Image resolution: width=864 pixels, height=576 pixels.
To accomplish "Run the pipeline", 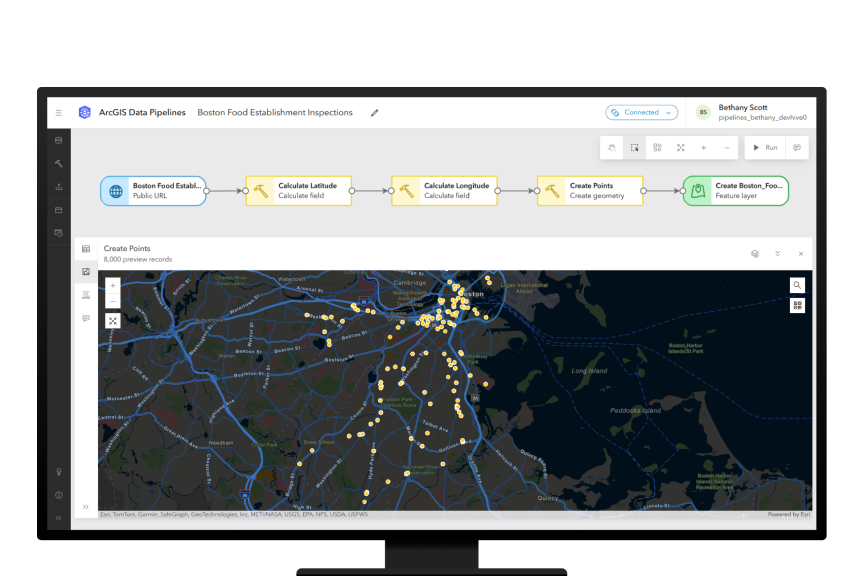I will (x=764, y=147).
